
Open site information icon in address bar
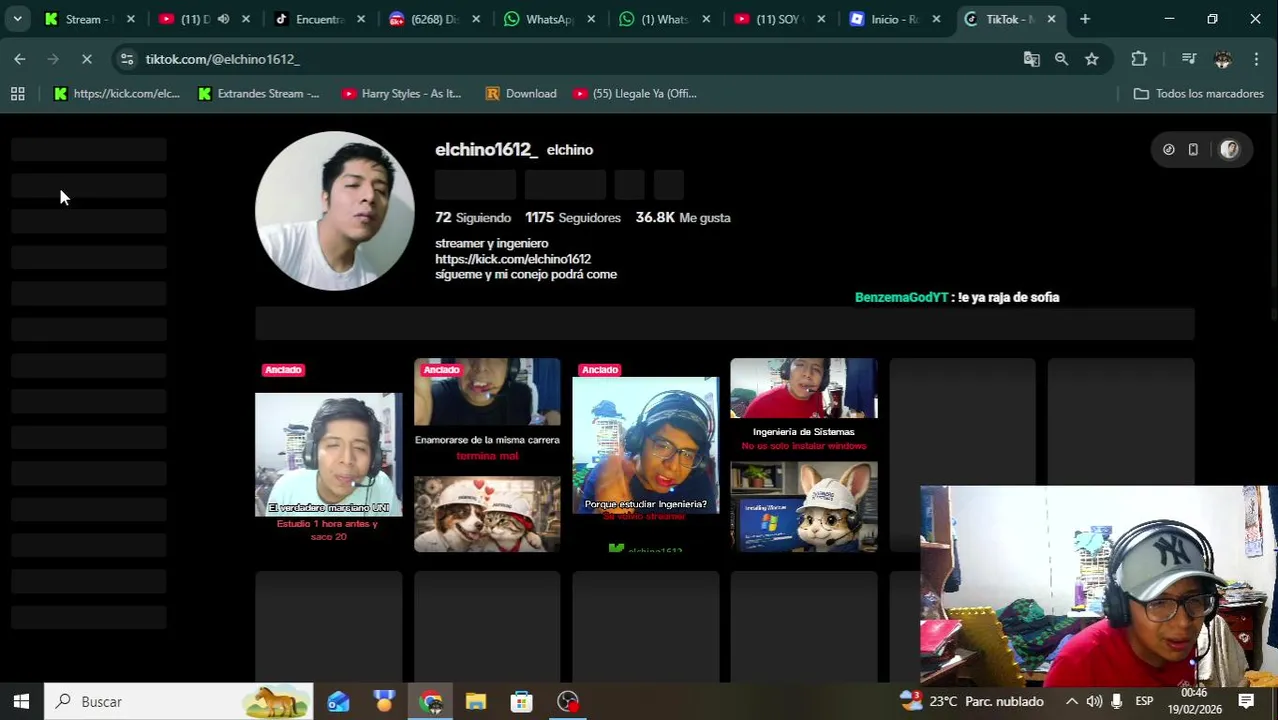point(127,59)
